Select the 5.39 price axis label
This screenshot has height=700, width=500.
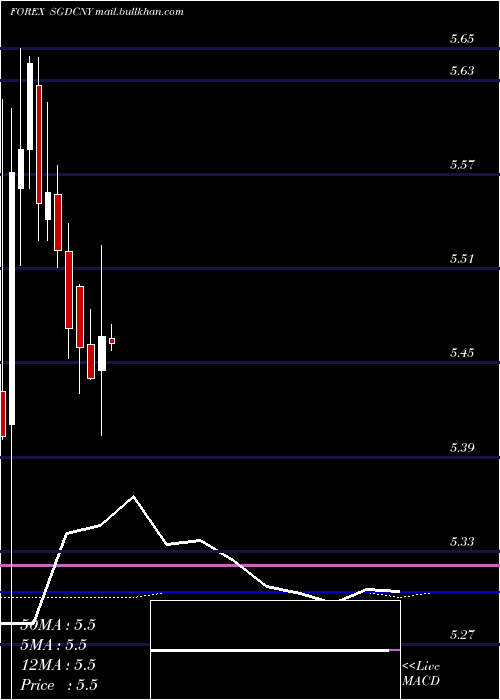click(x=462, y=447)
